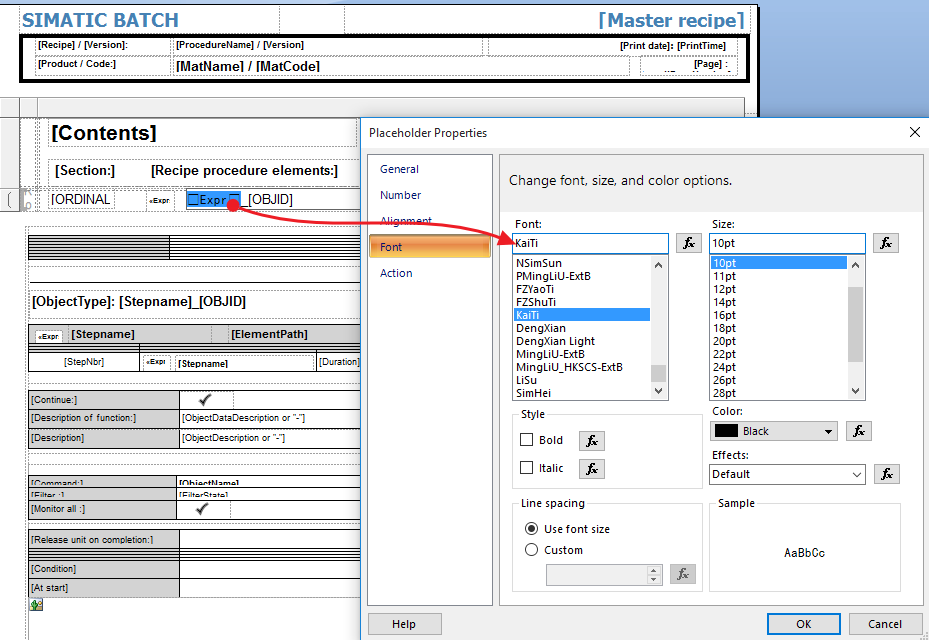Select the Expr icon next to StepNbr
This screenshot has width=929, height=640.
click(x=156, y=361)
